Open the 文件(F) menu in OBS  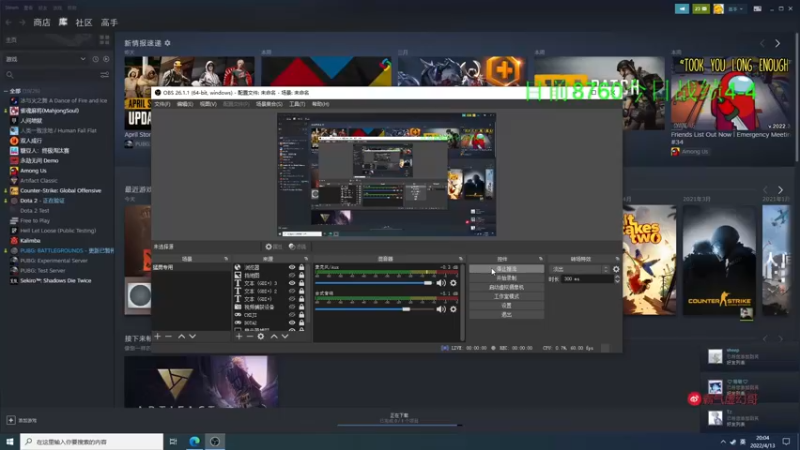pyautogui.click(x=162, y=104)
